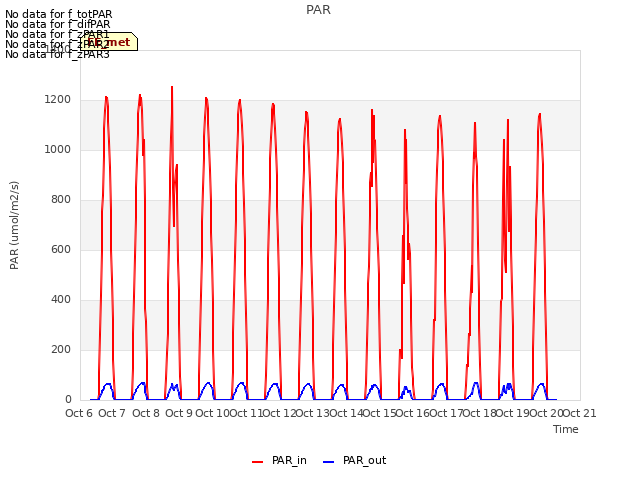The height and width of the screenshot is (480, 640).
Task: Click the Oct 21 x-axis tick label
Action: pyautogui.click(x=580, y=413)
